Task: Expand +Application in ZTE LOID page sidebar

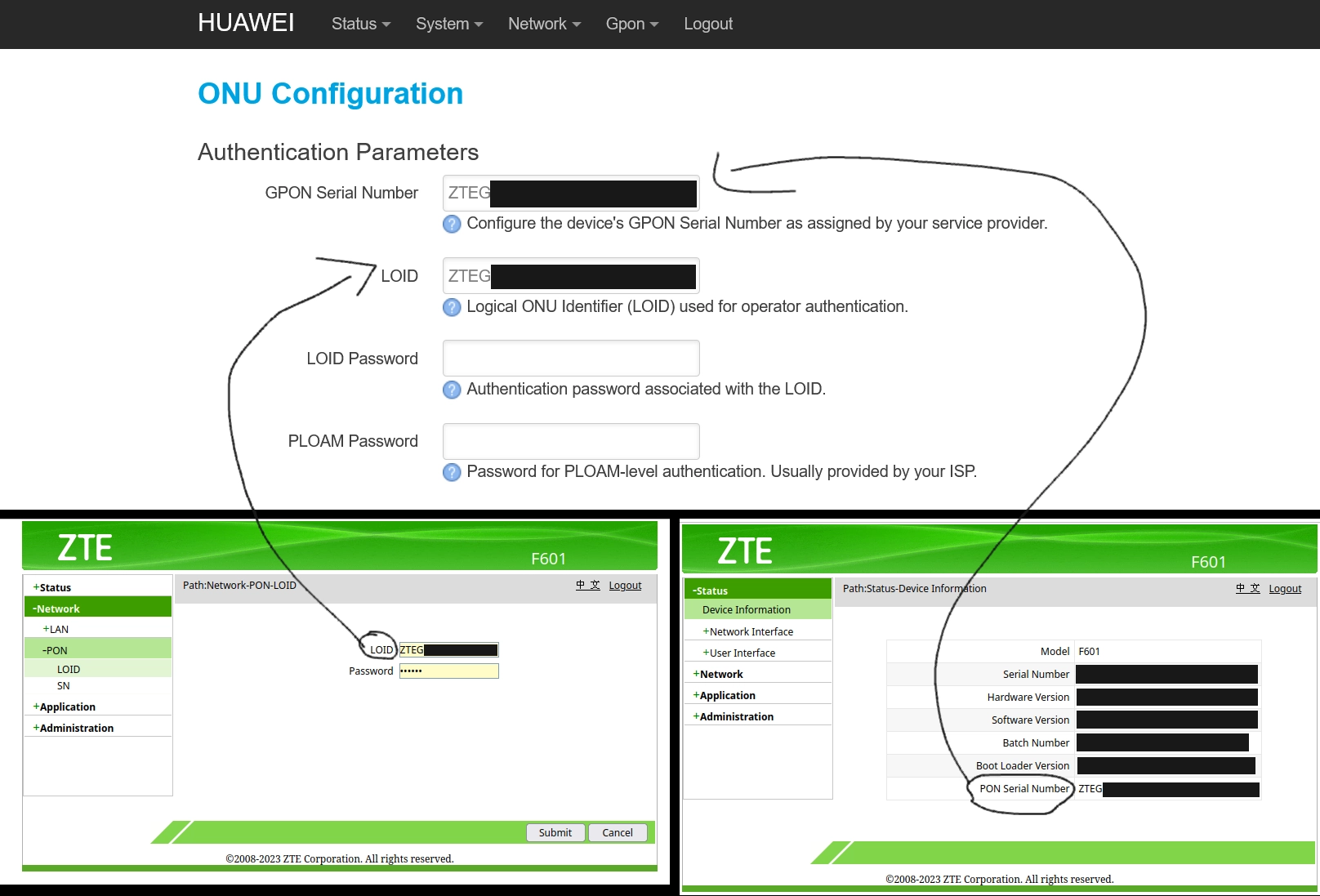Action: [x=64, y=707]
